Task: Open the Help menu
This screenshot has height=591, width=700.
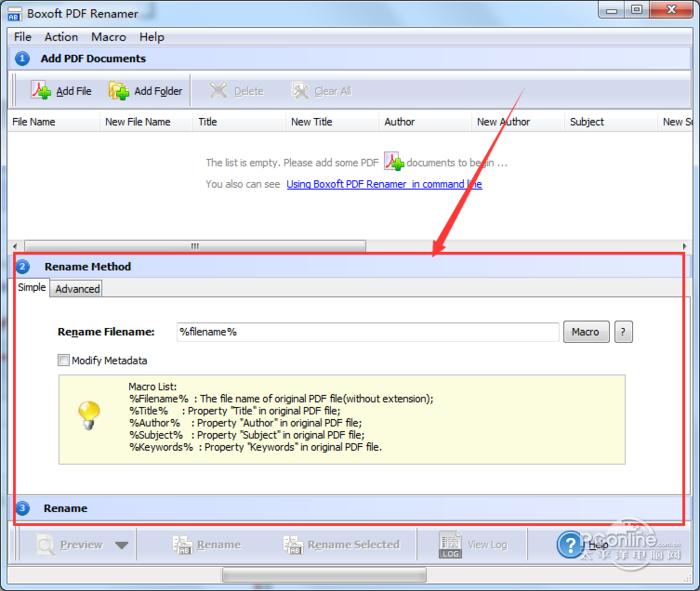Action: (x=152, y=37)
